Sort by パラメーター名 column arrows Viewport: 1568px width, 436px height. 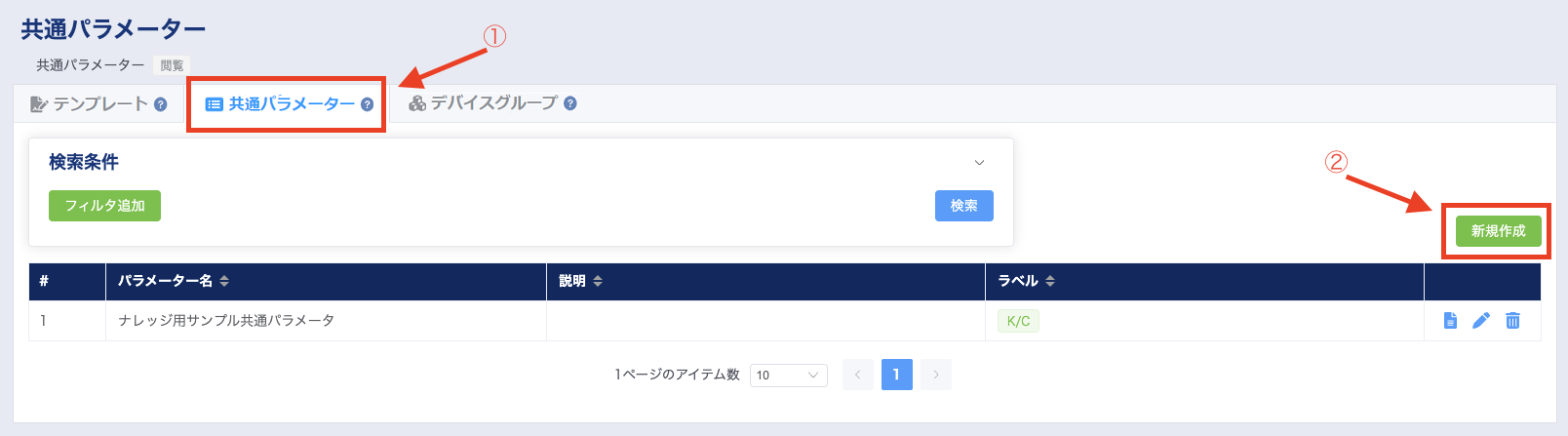click(224, 281)
